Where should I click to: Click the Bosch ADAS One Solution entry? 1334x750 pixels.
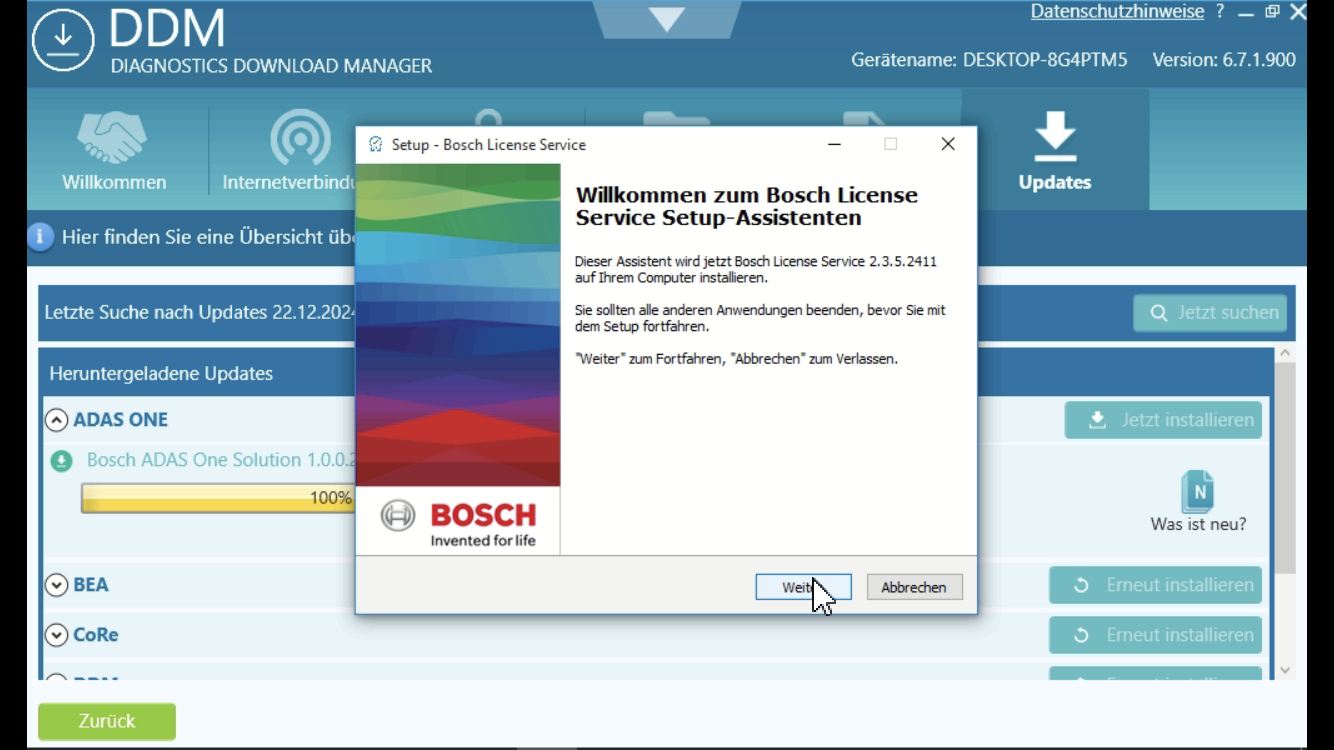[221, 460]
